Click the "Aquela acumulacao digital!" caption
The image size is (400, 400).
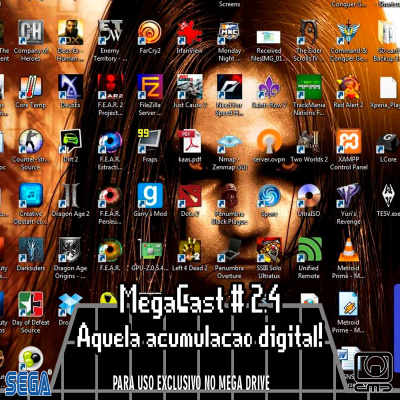click(200, 336)
